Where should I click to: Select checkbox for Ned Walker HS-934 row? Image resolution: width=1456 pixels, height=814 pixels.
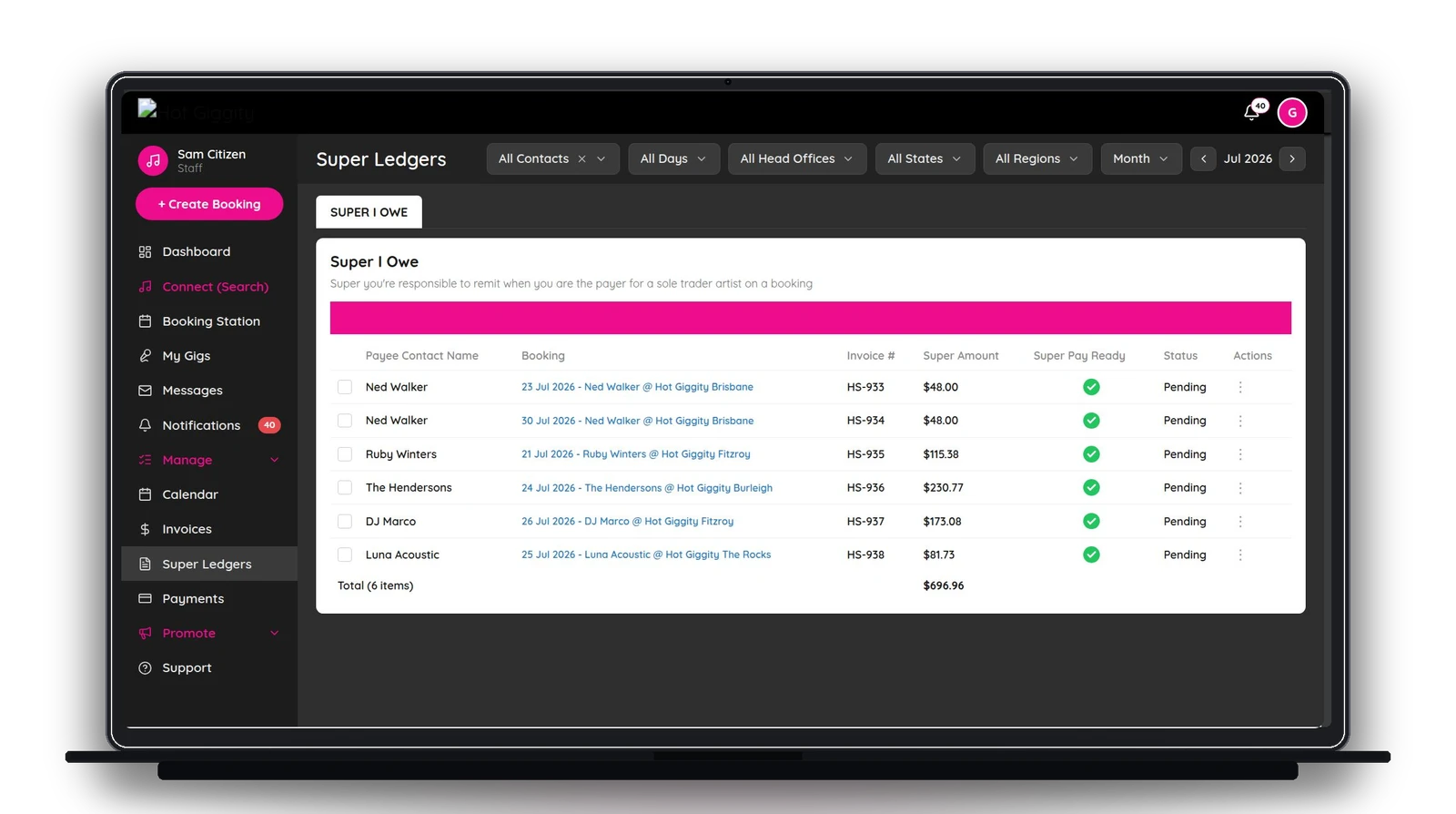(x=345, y=421)
